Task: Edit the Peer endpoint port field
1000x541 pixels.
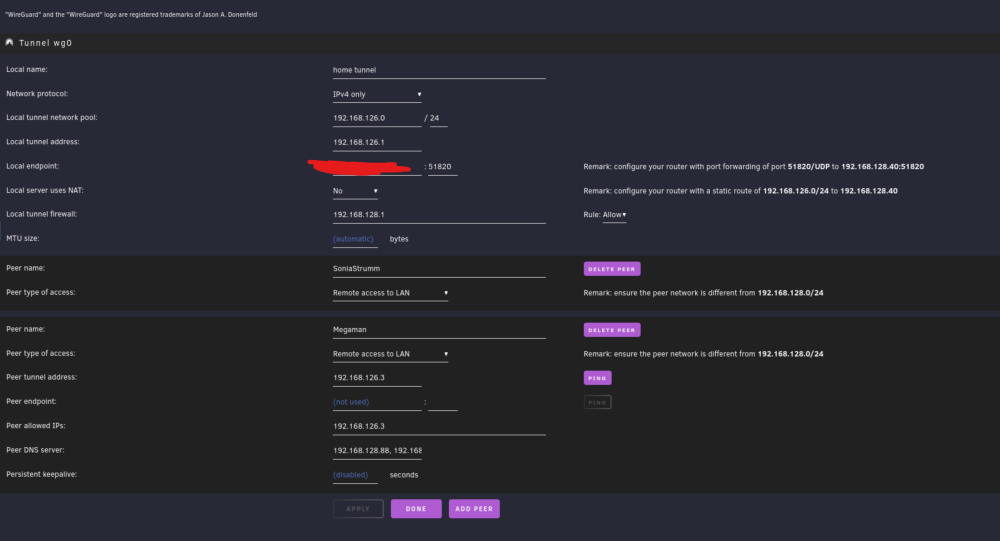Action: point(443,402)
